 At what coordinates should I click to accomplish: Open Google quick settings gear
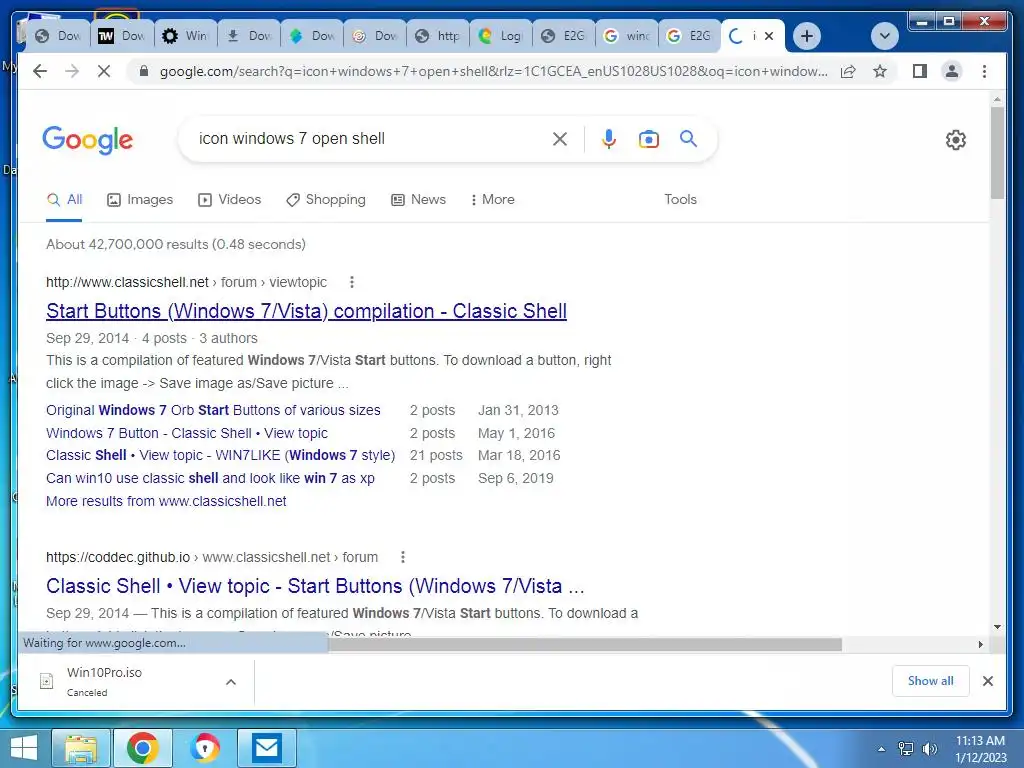[x=955, y=139]
